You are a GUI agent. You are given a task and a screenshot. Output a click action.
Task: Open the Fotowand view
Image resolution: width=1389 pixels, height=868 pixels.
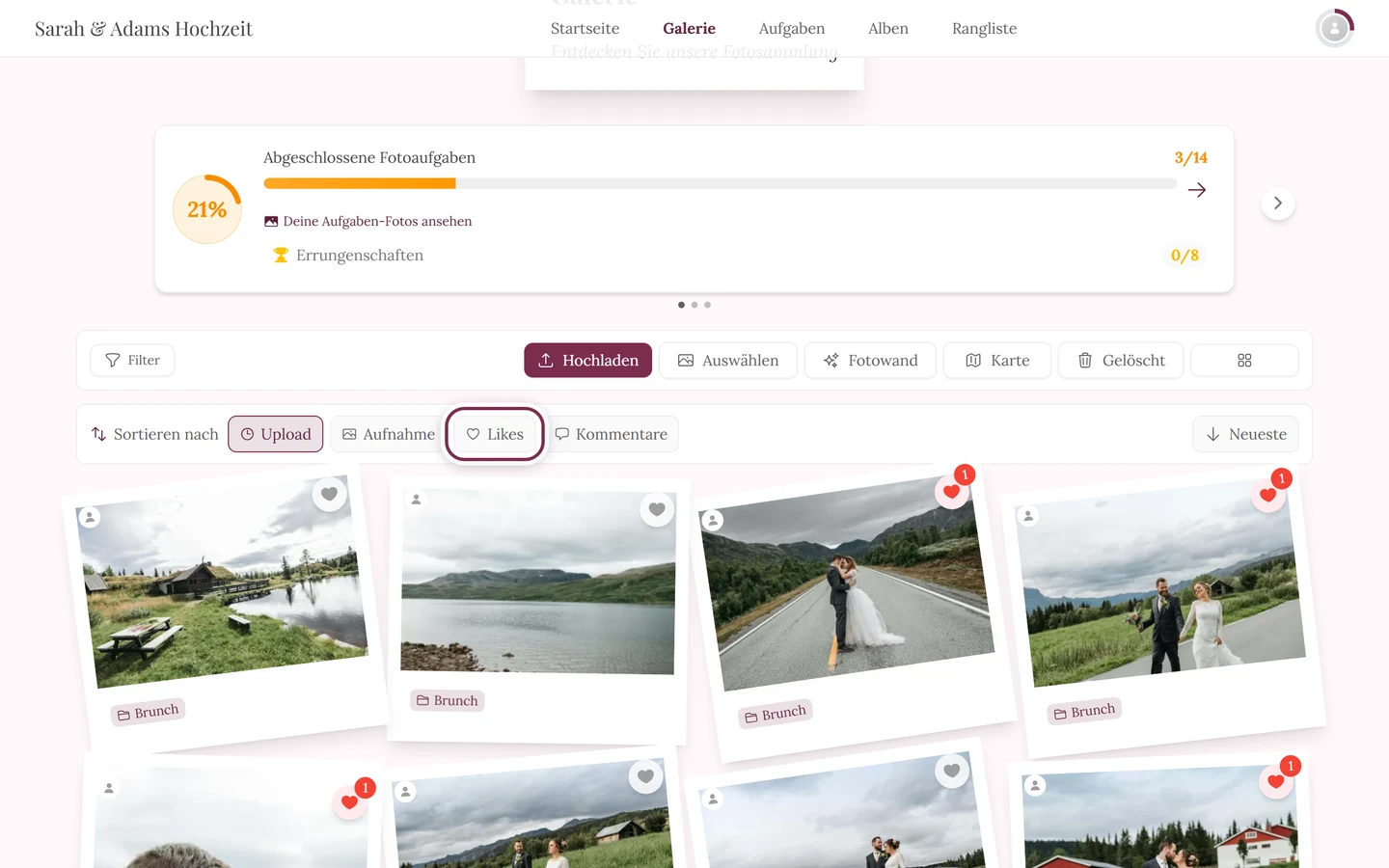click(x=870, y=360)
